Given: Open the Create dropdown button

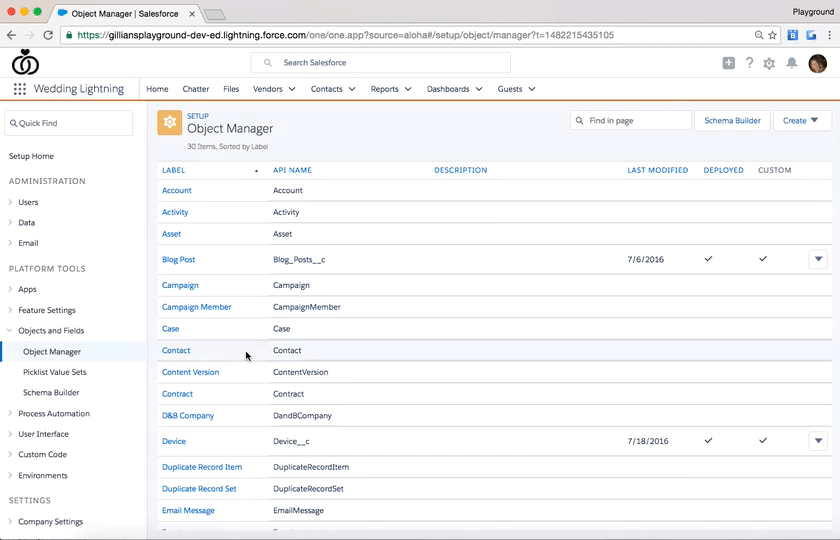Looking at the screenshot, I should coord(802,121).
